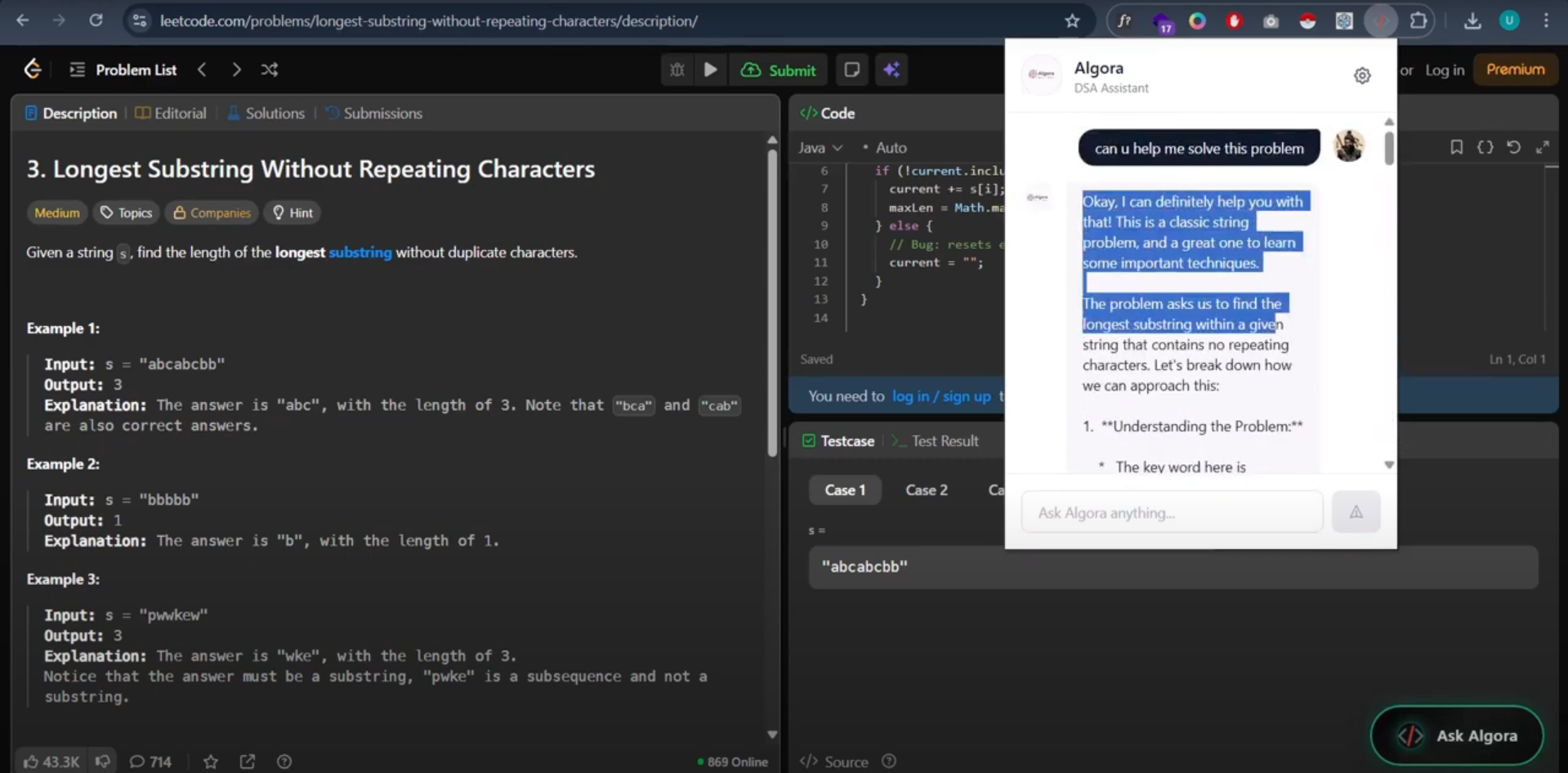Image resolution: width=1568 pixels, height=773 pixels.
Task: Like the problem thumbs up 43.3K
Action: click(51, 762)
